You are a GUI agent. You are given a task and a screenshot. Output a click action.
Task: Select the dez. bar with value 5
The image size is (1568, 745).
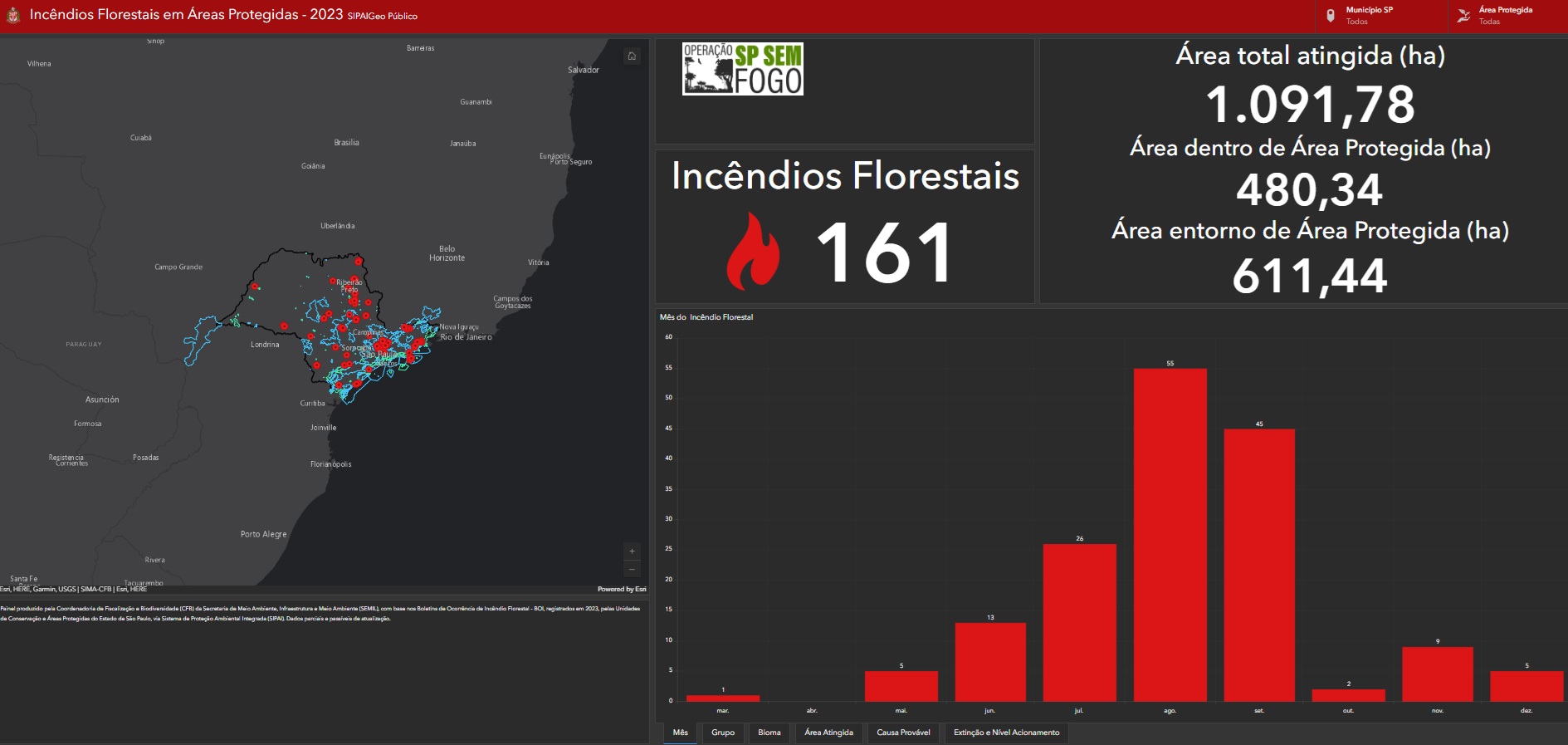[1526, 686]
